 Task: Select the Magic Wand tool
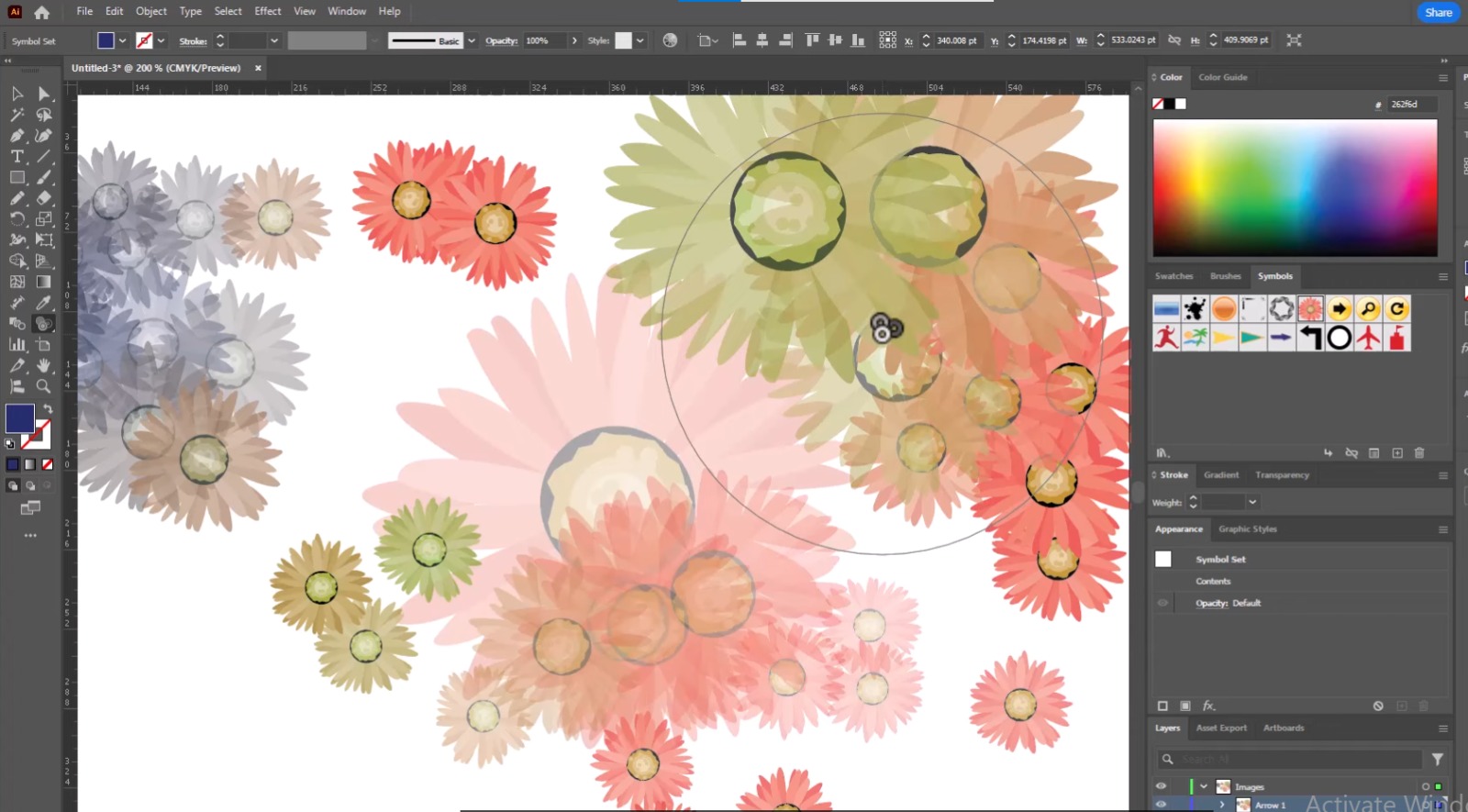click(17, 115)
